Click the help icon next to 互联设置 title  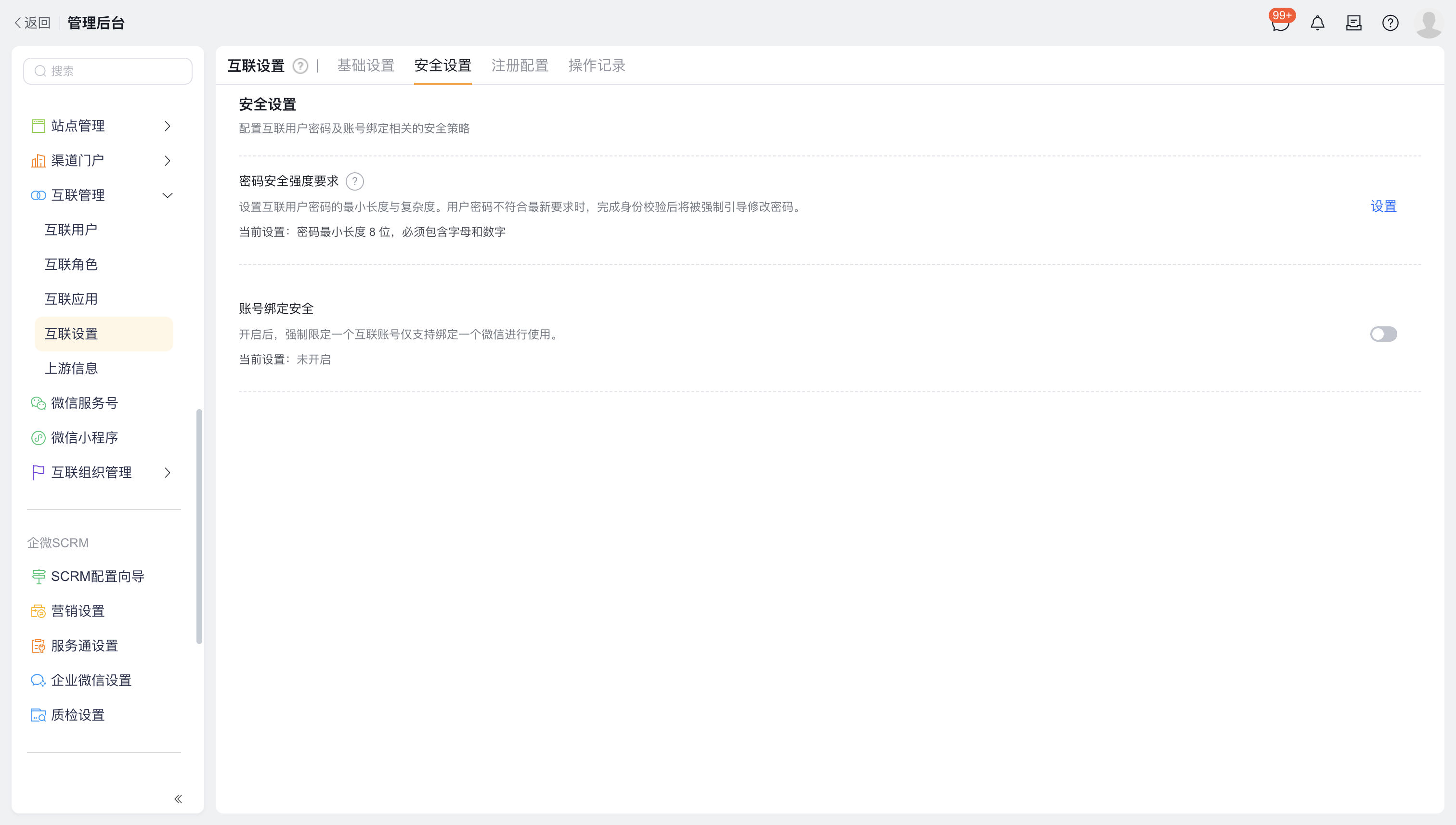tap(300, 66)
